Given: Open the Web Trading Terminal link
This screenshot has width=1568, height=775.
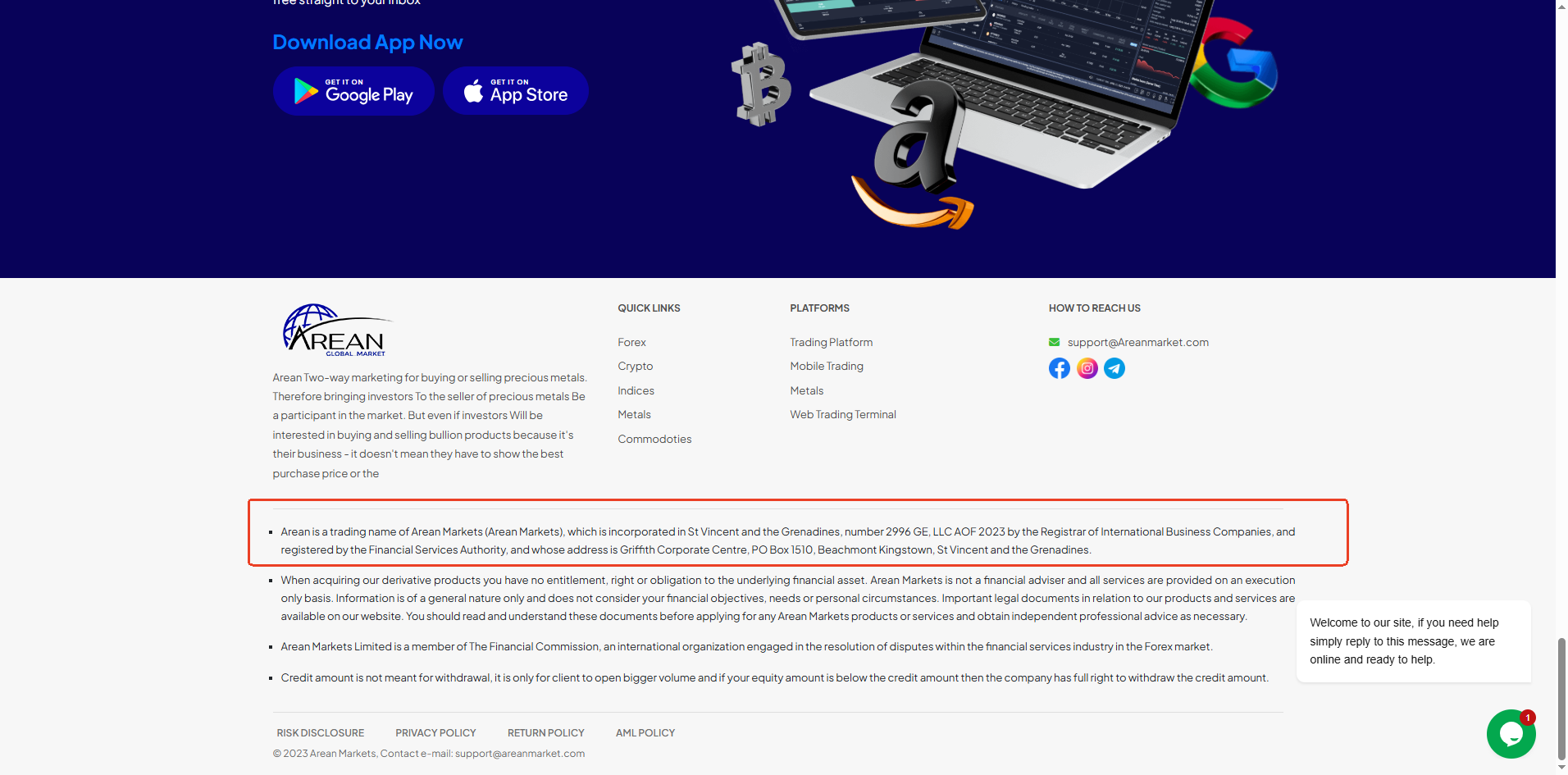Looking at the screenshot, I should point(843,414).
